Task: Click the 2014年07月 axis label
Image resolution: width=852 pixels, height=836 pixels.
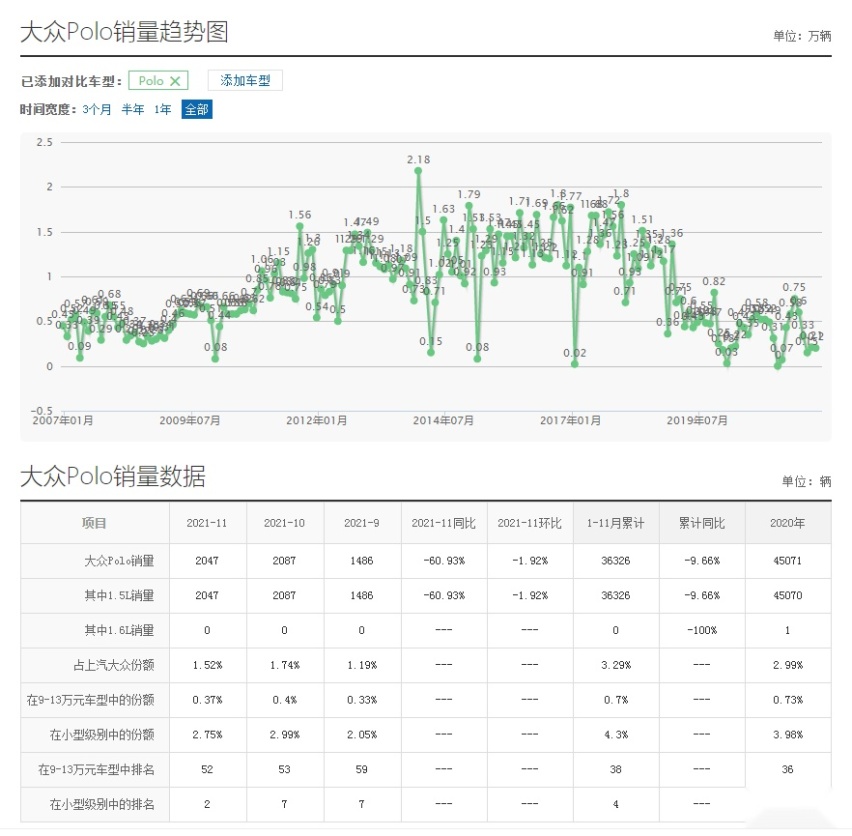Action: pos(443,420)
